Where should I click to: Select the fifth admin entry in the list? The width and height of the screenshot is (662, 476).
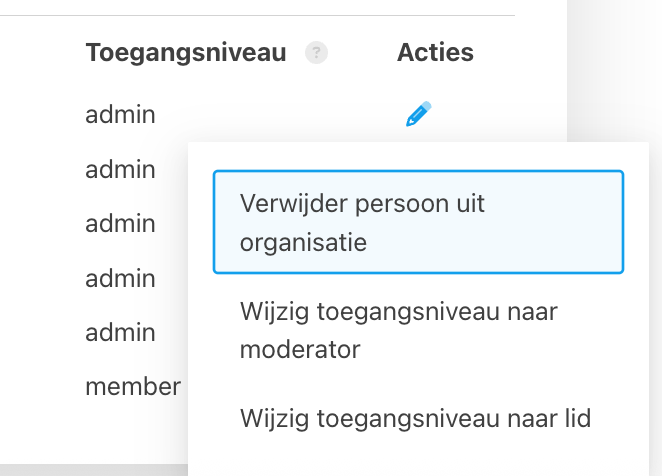121,331
